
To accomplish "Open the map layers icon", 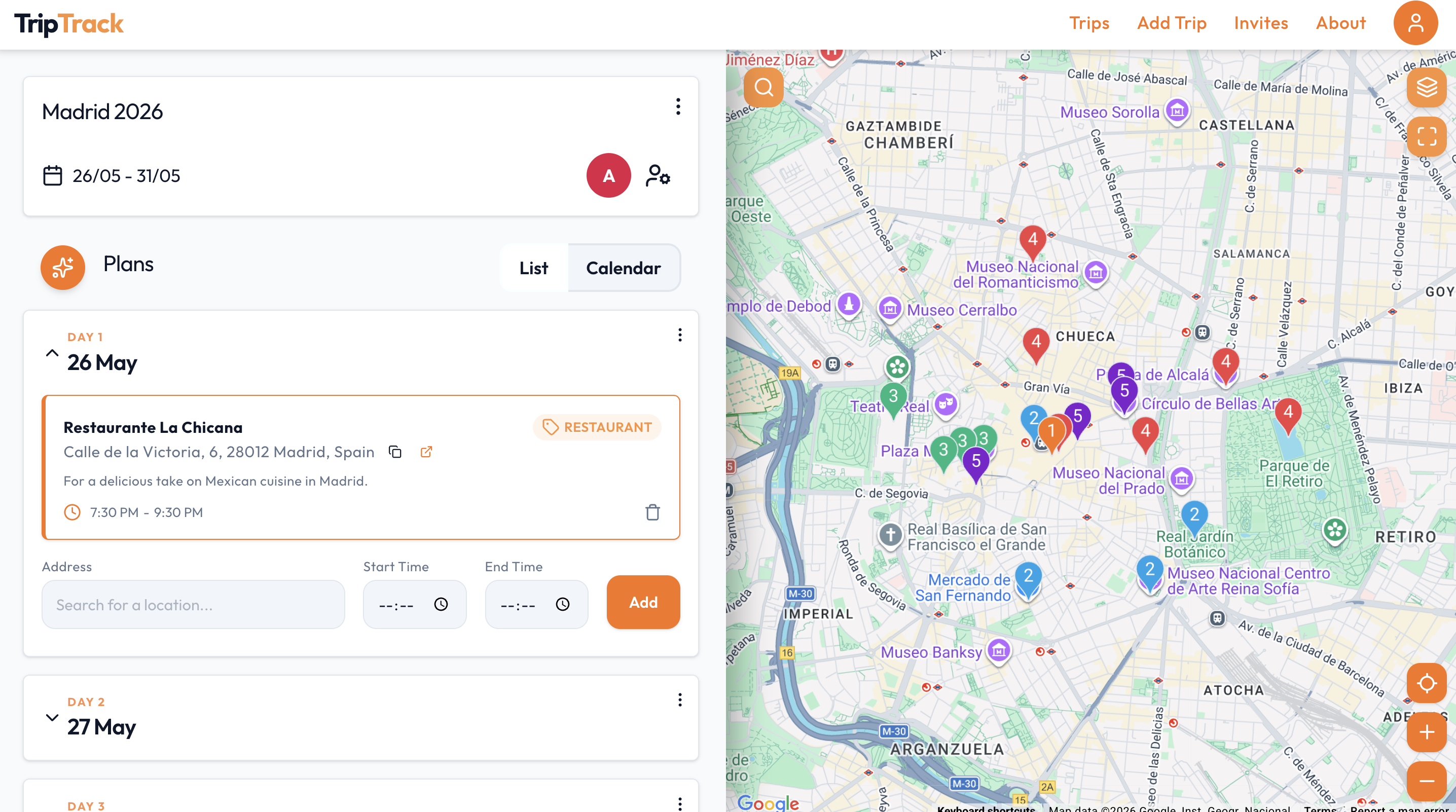I will (x=1426, y=87).
